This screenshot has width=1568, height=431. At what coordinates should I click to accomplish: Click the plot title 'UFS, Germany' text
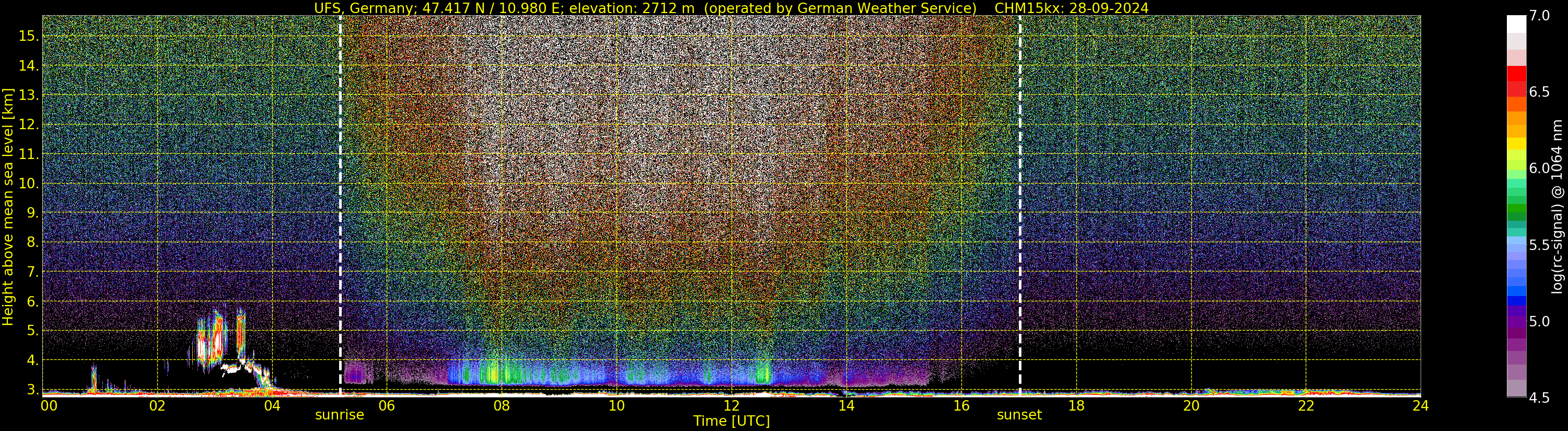pos(364,8)
